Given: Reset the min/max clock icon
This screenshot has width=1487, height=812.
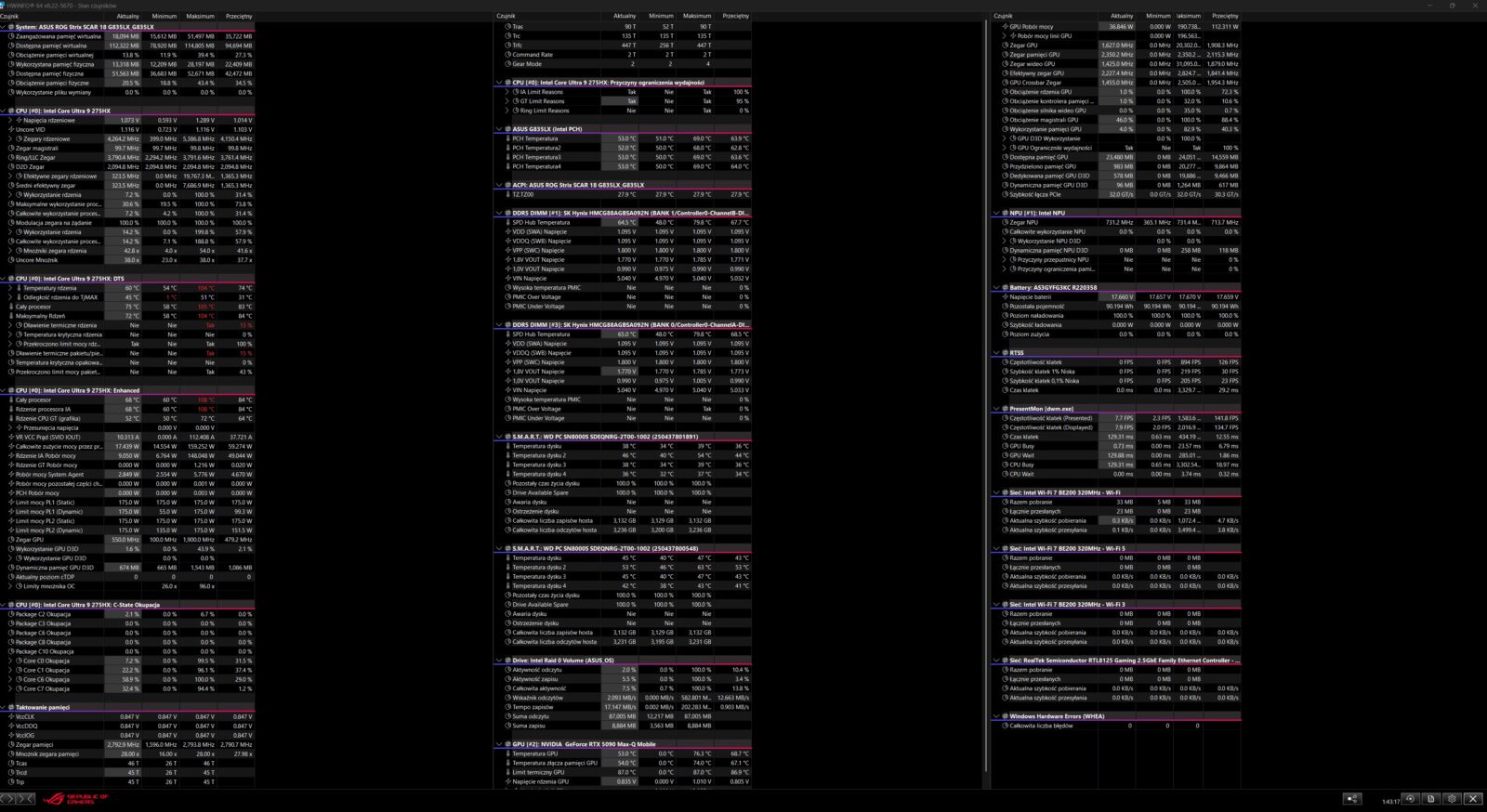Looking at the screenshot, I should point(1411,798).
